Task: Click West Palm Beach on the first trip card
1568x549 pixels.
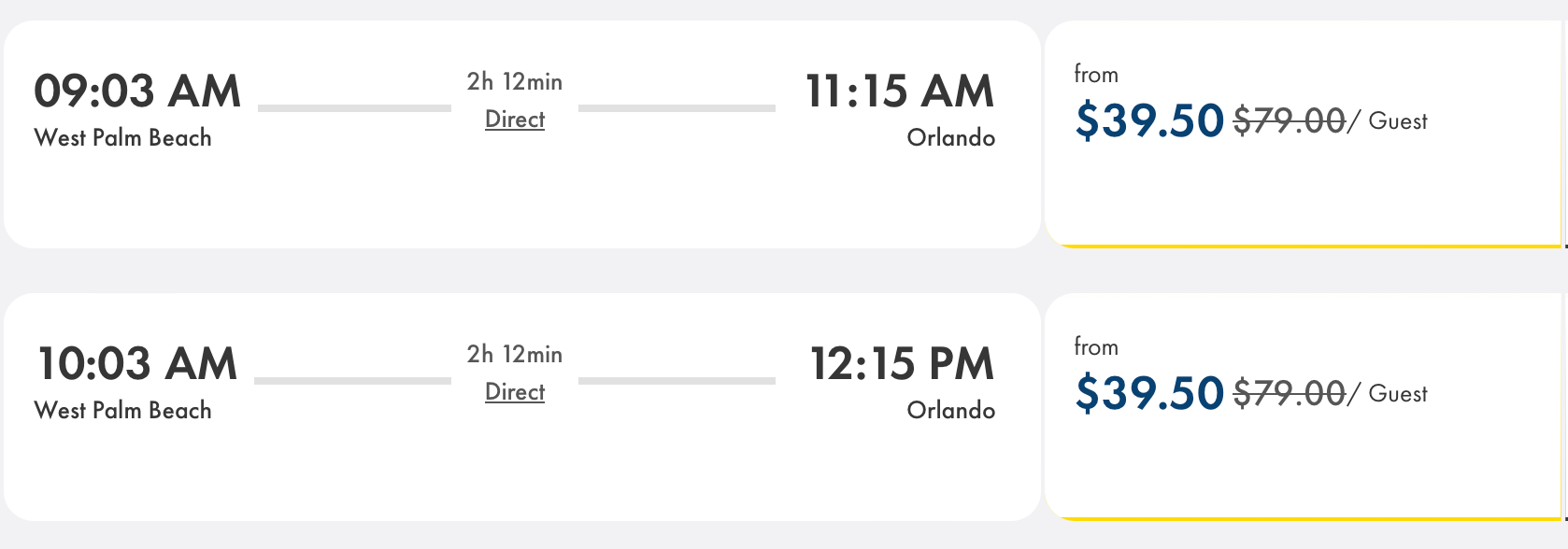Action: tap(122, 137)
